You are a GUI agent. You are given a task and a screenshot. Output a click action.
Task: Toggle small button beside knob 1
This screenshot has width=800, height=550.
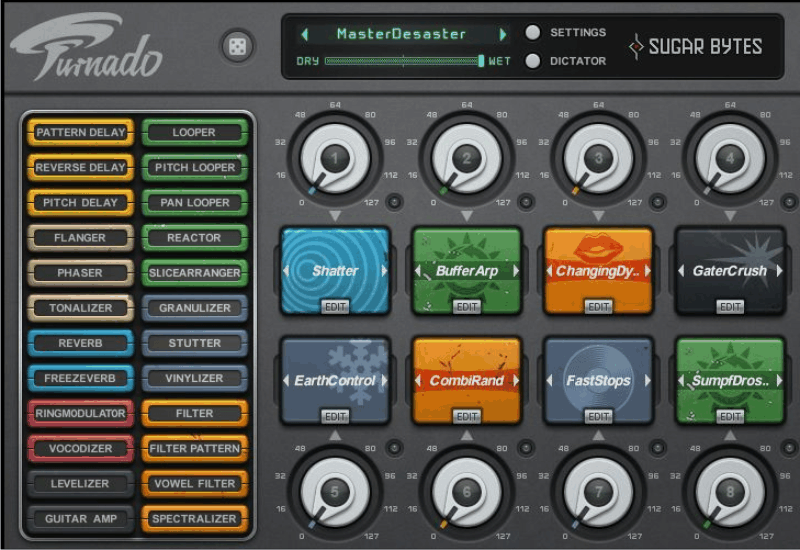tap(394, 201)
